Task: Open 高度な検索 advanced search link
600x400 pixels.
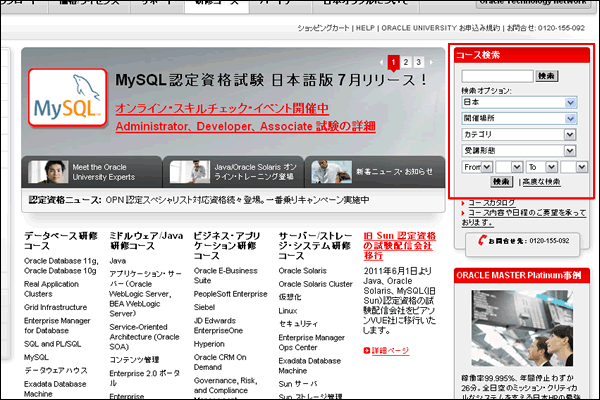Action: [541, 182]
